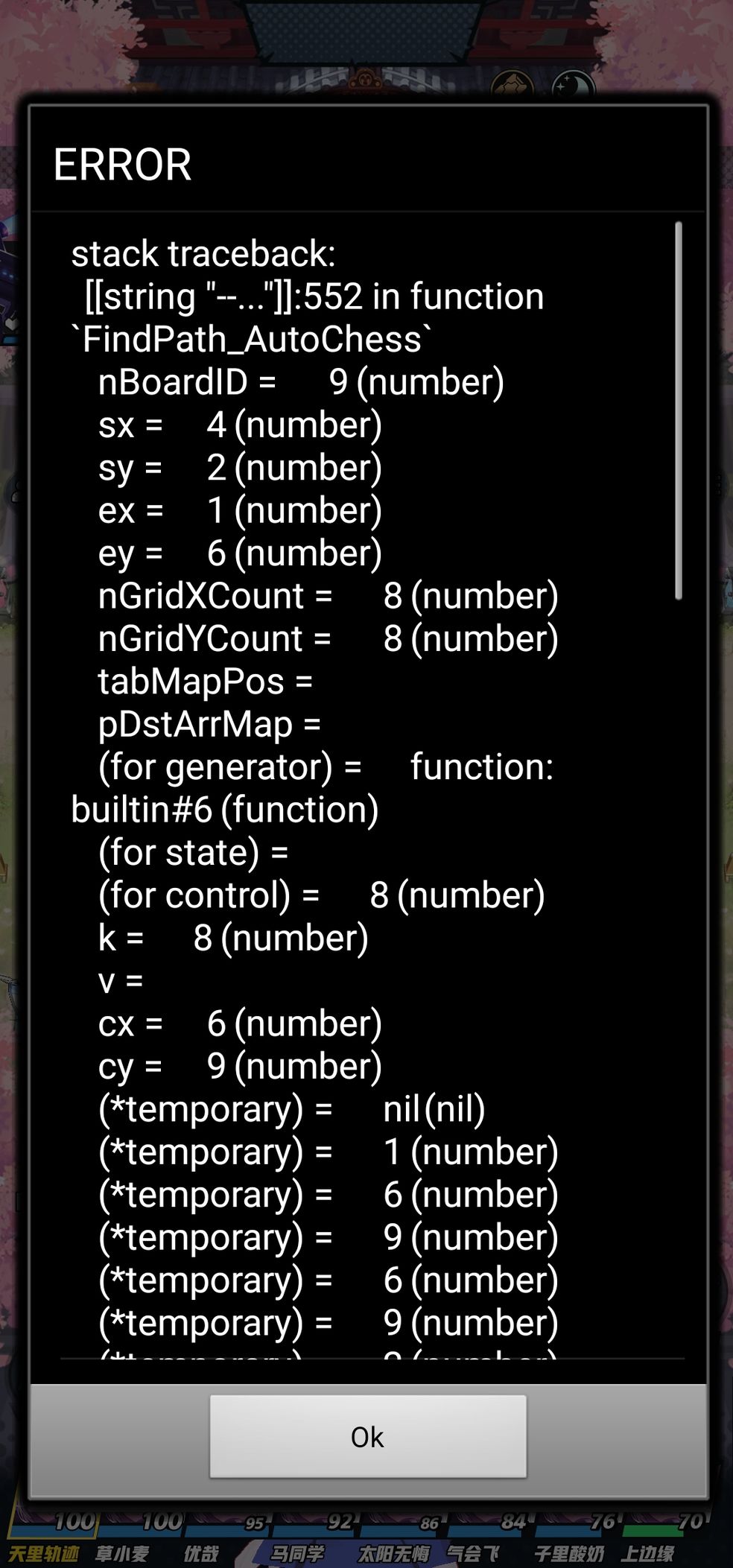Dismiss the error with the Ok button
Viewport: 733px width, 1568px height.
click(x=368, y=1436)
